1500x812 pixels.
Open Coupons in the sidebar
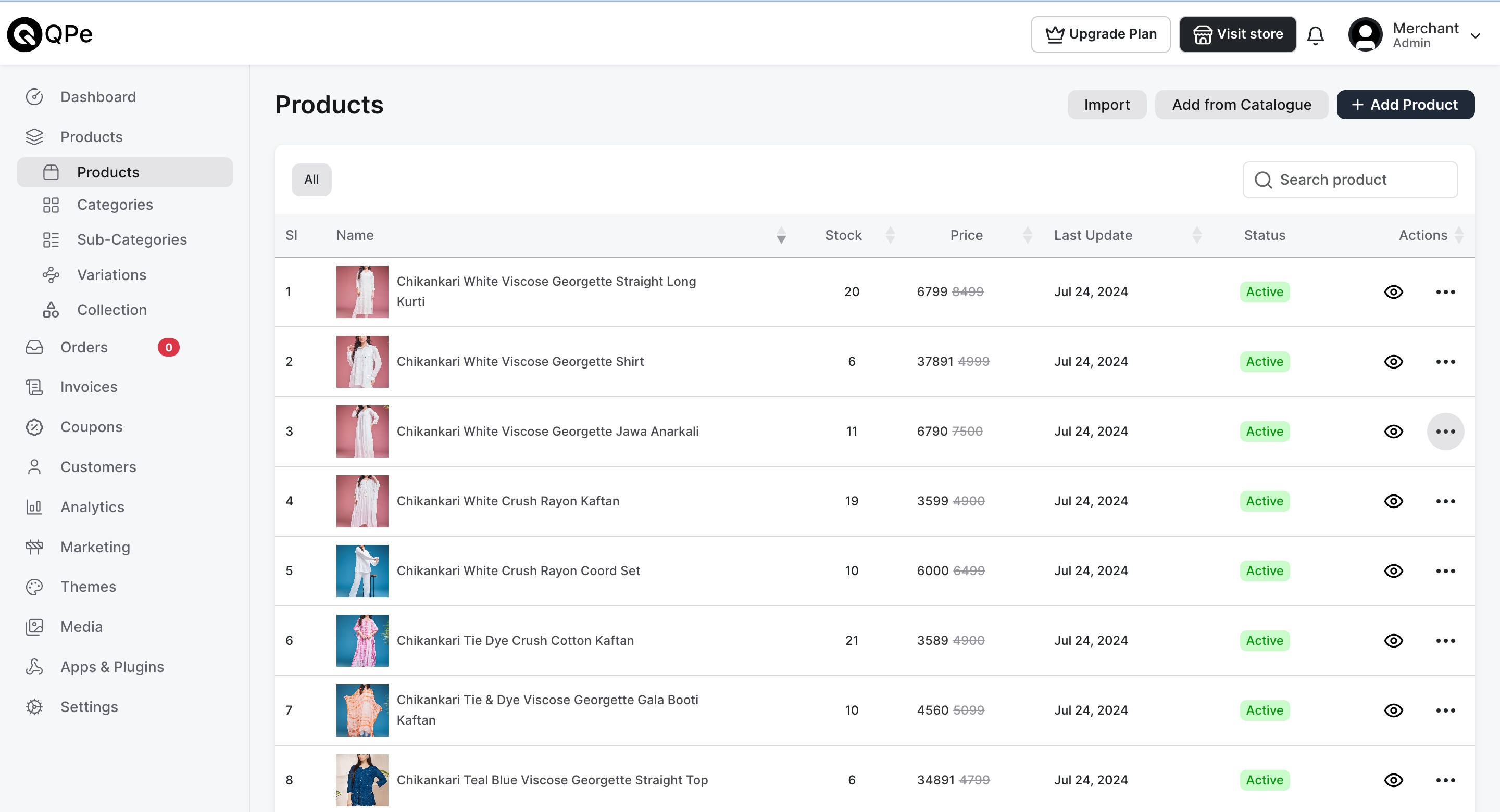click(x=92, y=427)
